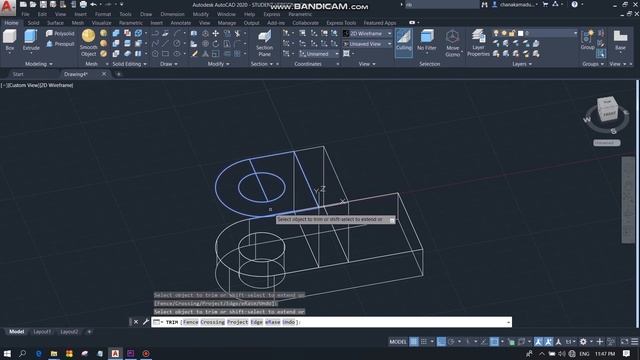Screen dimensions: 640x360
Task: Click the Fence option in TRIM command
Action: 191,322
